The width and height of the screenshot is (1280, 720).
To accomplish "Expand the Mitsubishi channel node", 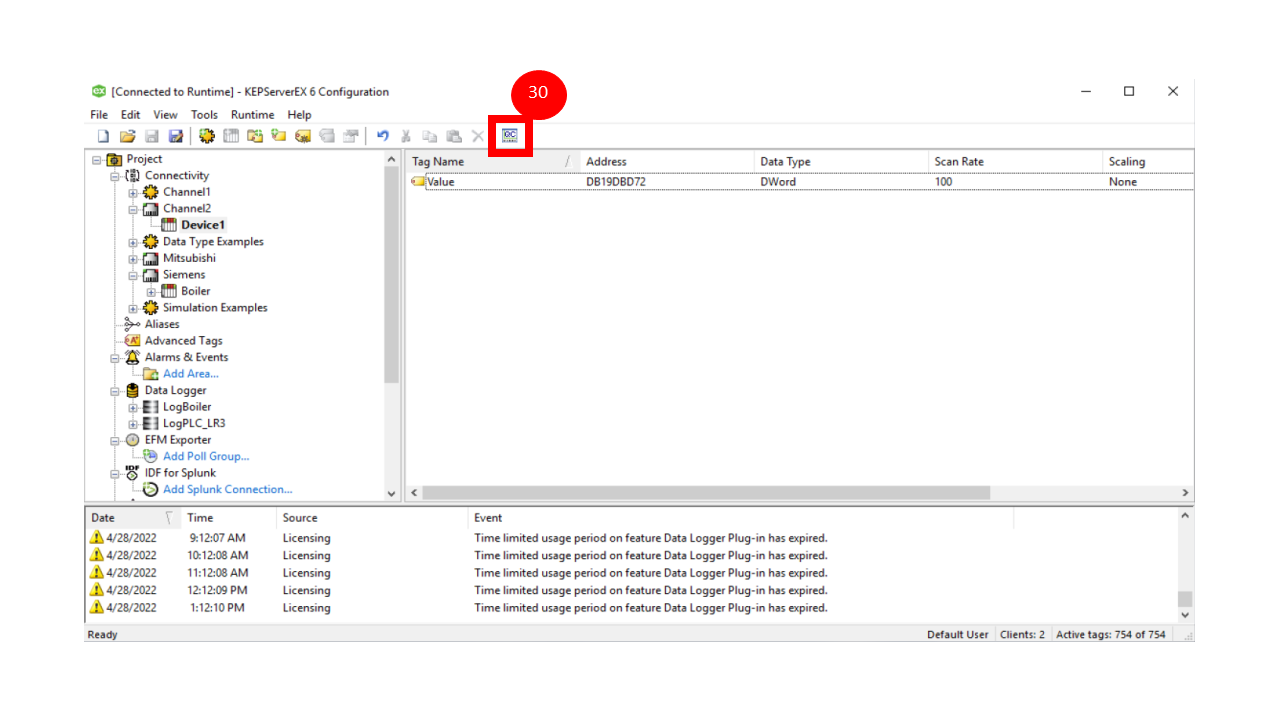I will (133, 258).
